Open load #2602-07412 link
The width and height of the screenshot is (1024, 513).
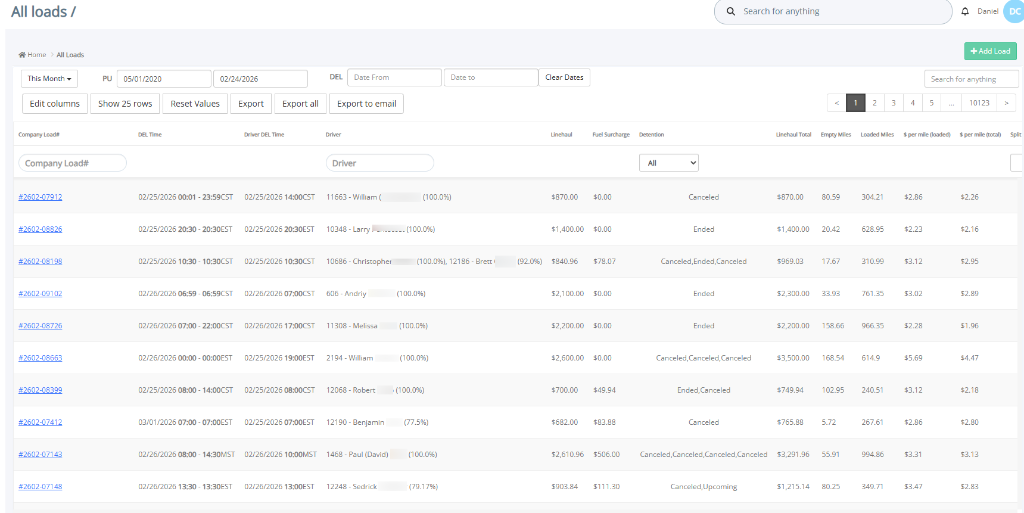40,422
